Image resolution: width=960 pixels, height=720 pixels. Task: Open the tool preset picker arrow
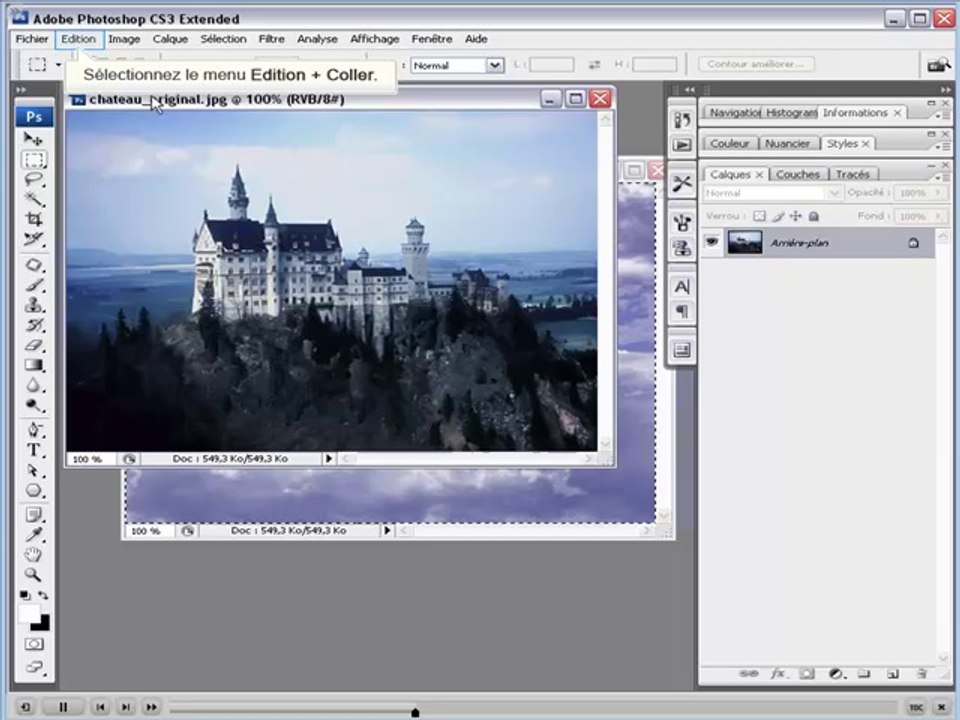58,64
